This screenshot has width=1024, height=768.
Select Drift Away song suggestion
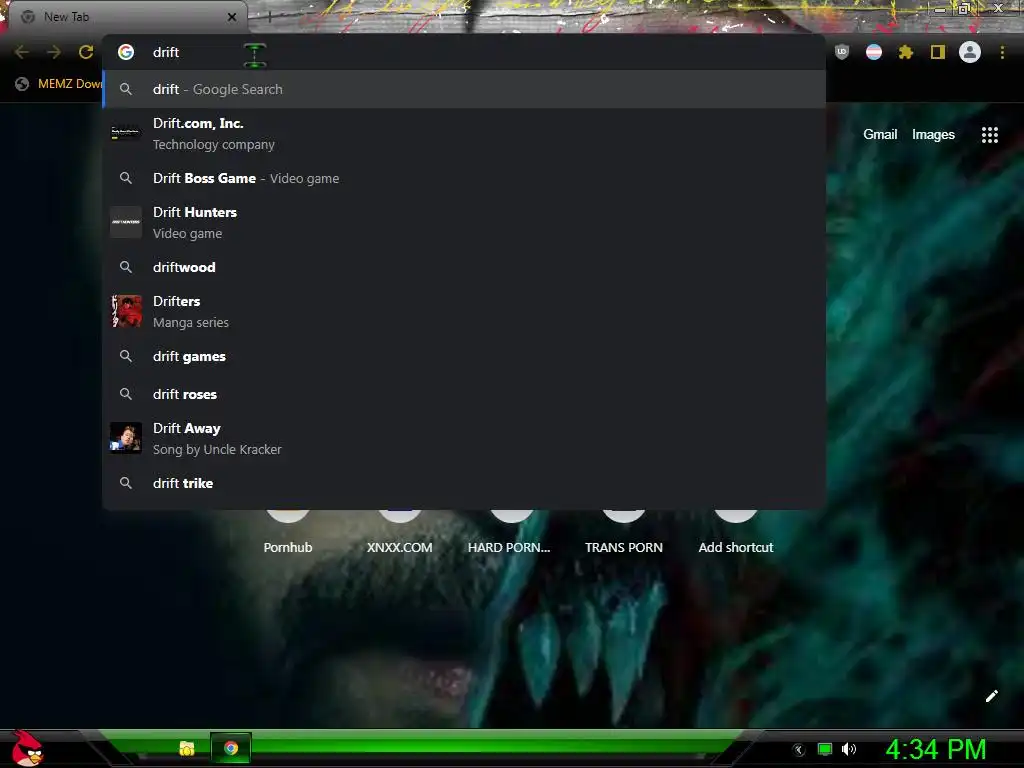pyautogui.click(x=464, y=438)
